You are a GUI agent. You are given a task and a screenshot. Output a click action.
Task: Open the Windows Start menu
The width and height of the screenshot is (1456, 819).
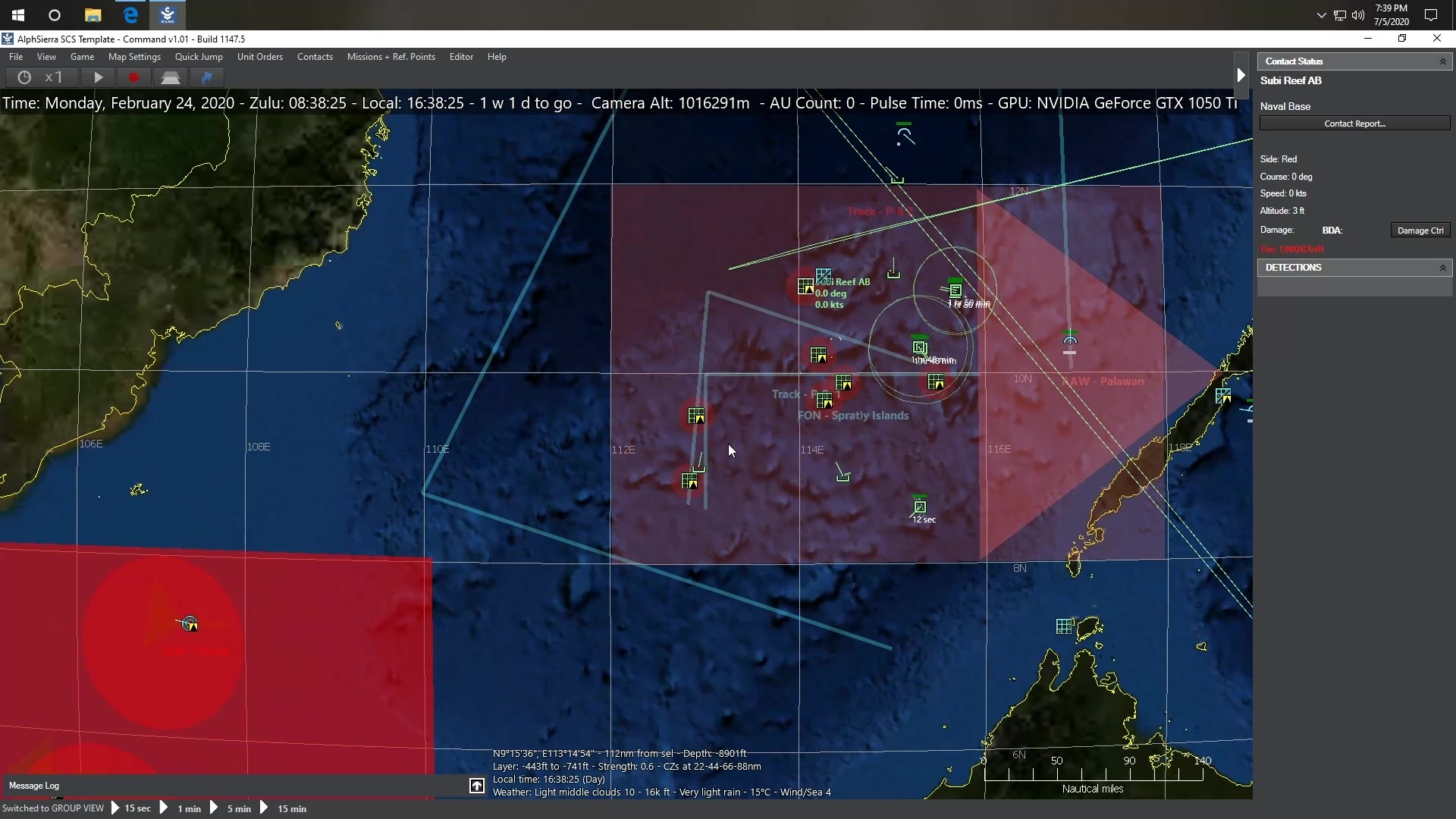point(18,15)
